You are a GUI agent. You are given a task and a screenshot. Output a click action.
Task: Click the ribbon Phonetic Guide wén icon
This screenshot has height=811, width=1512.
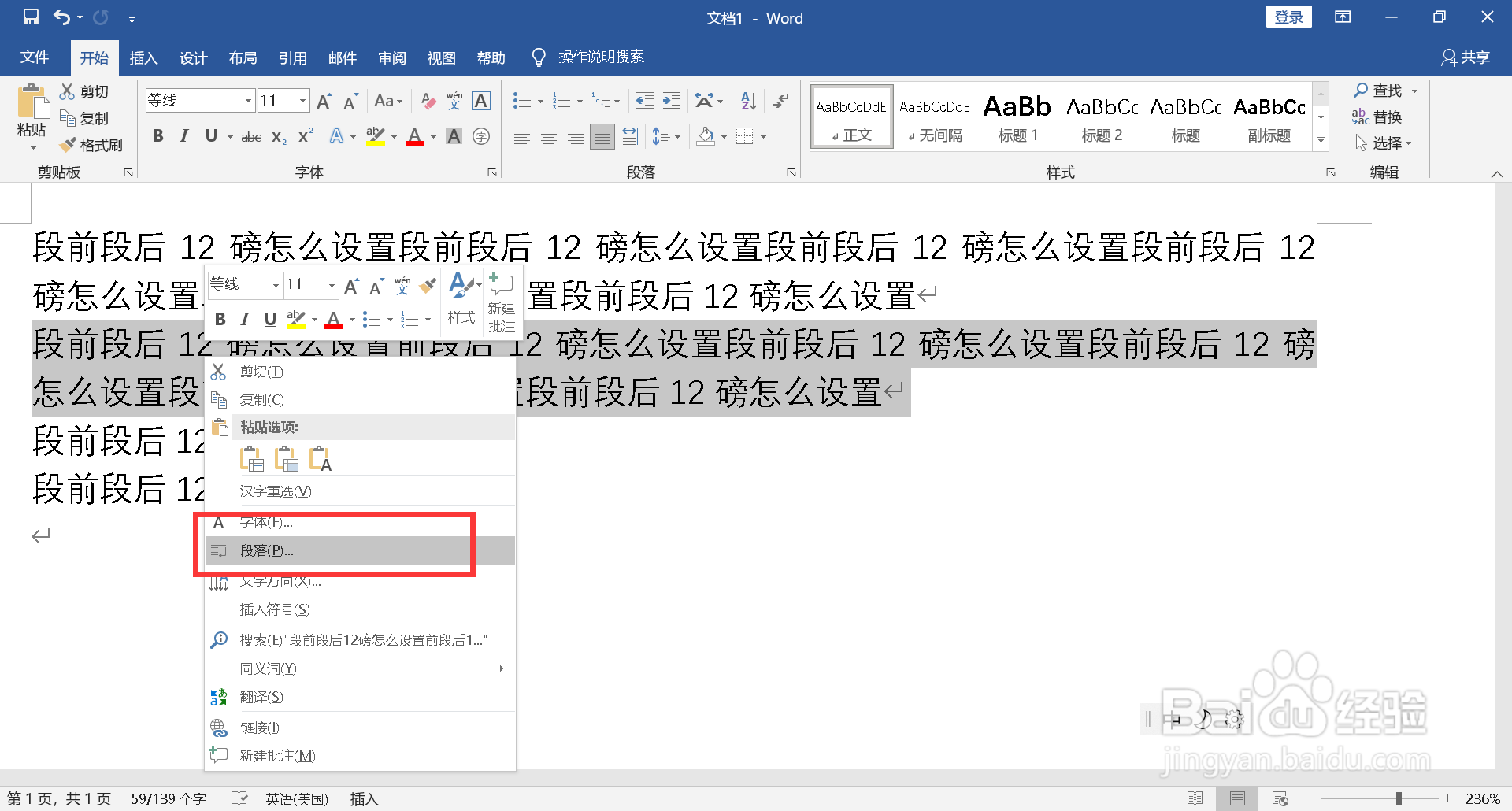click(454, 101)
